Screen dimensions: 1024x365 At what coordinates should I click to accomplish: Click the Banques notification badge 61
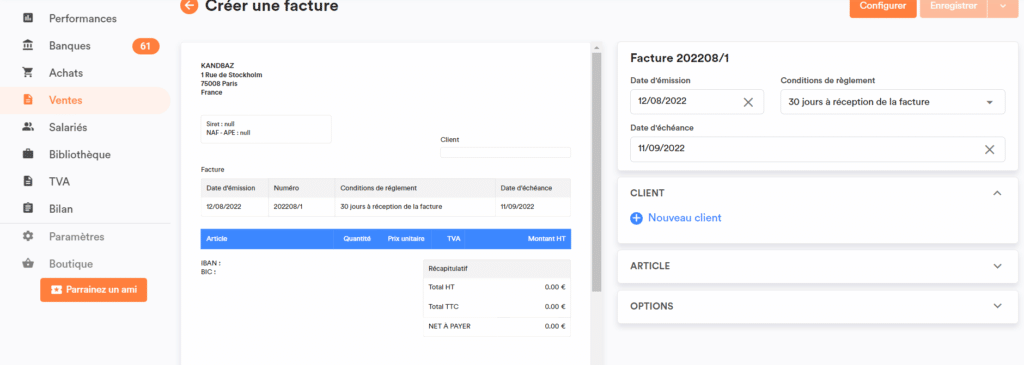(x=146, y=46)
